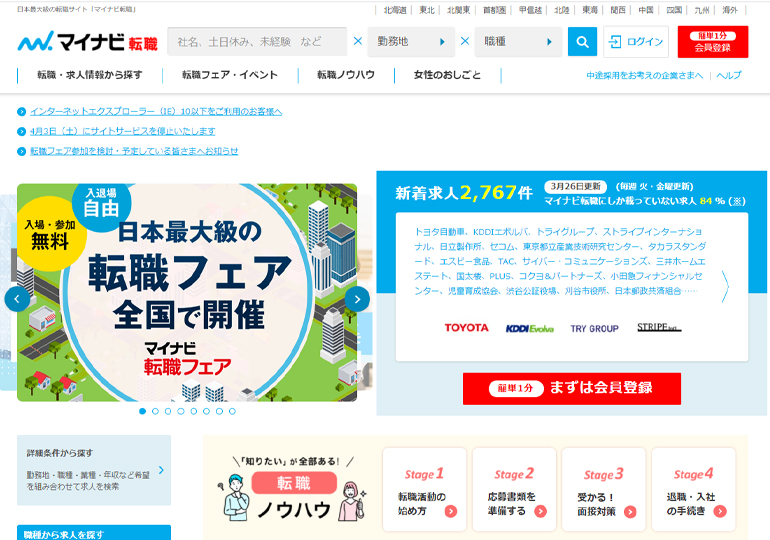Select the third carousel dot
This screenshot has height=540, width=770.
(x=168, y=411)
